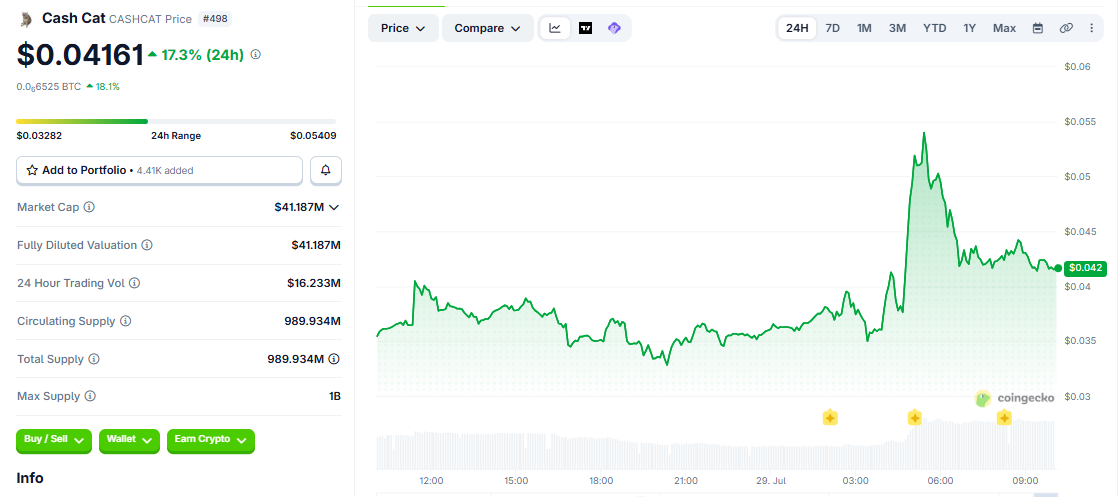Viewport: 1120px width, 497px height.
Task: Show info for Circulating Supply
Action: tap(125, 321)
